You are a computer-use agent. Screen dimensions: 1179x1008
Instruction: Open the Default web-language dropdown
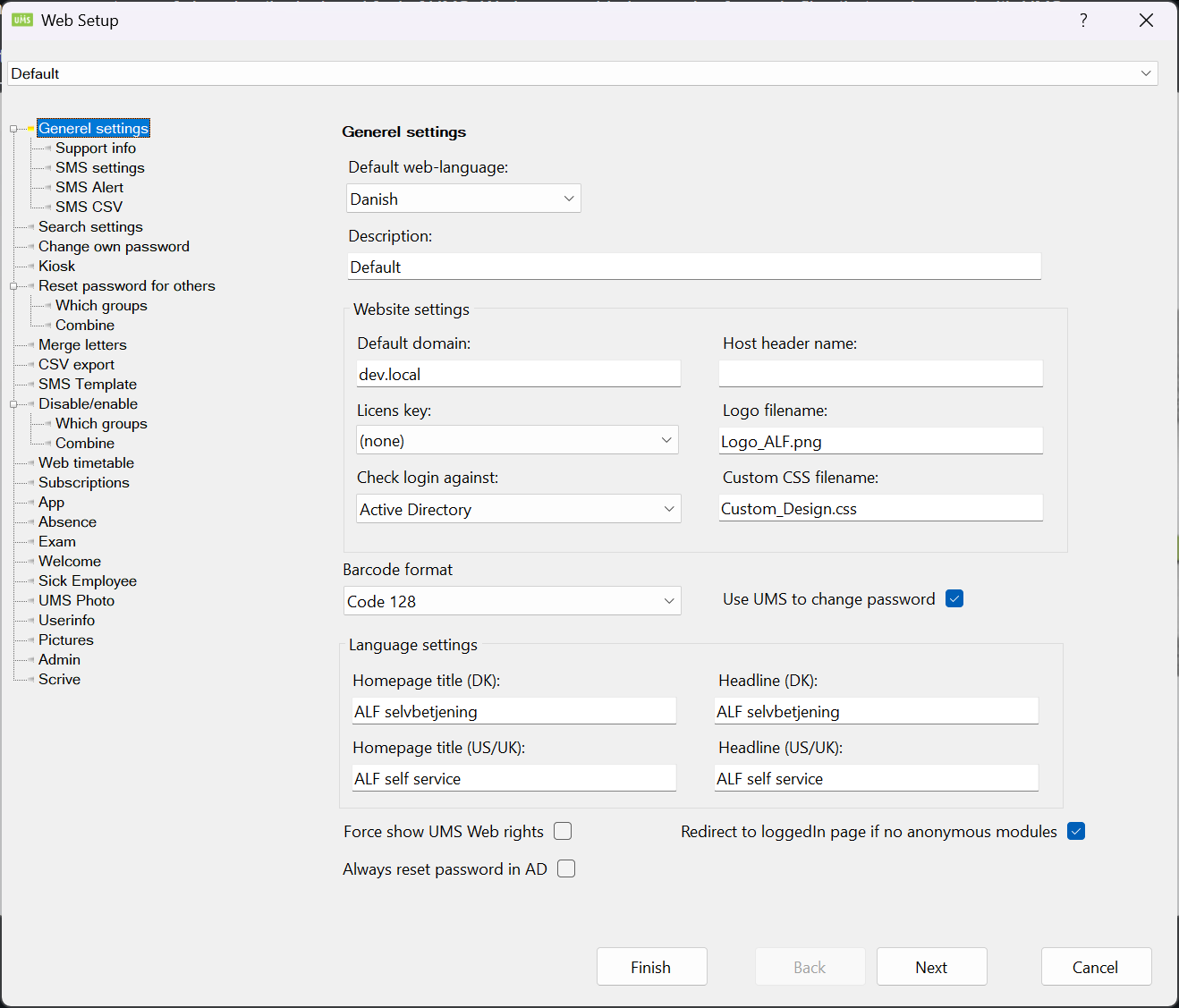tap(568, 199)
